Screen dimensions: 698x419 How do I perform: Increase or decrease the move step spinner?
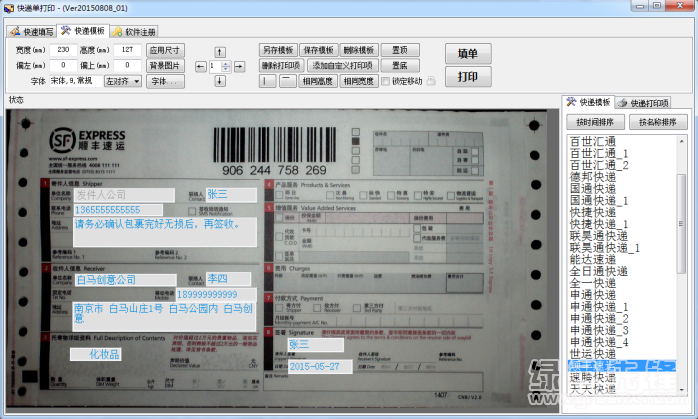tap(226, 67)
